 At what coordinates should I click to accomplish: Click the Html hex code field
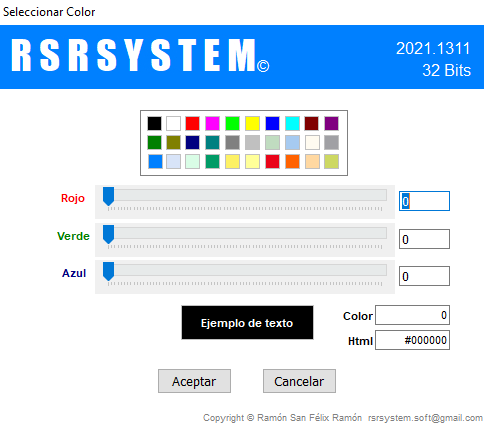(x=412, y=340)
